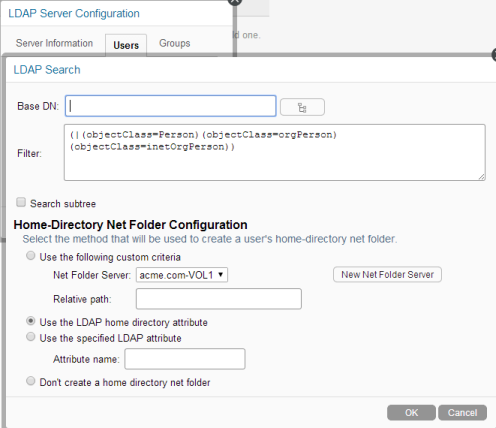Switch to the Server Information tab

coord(54,43)
